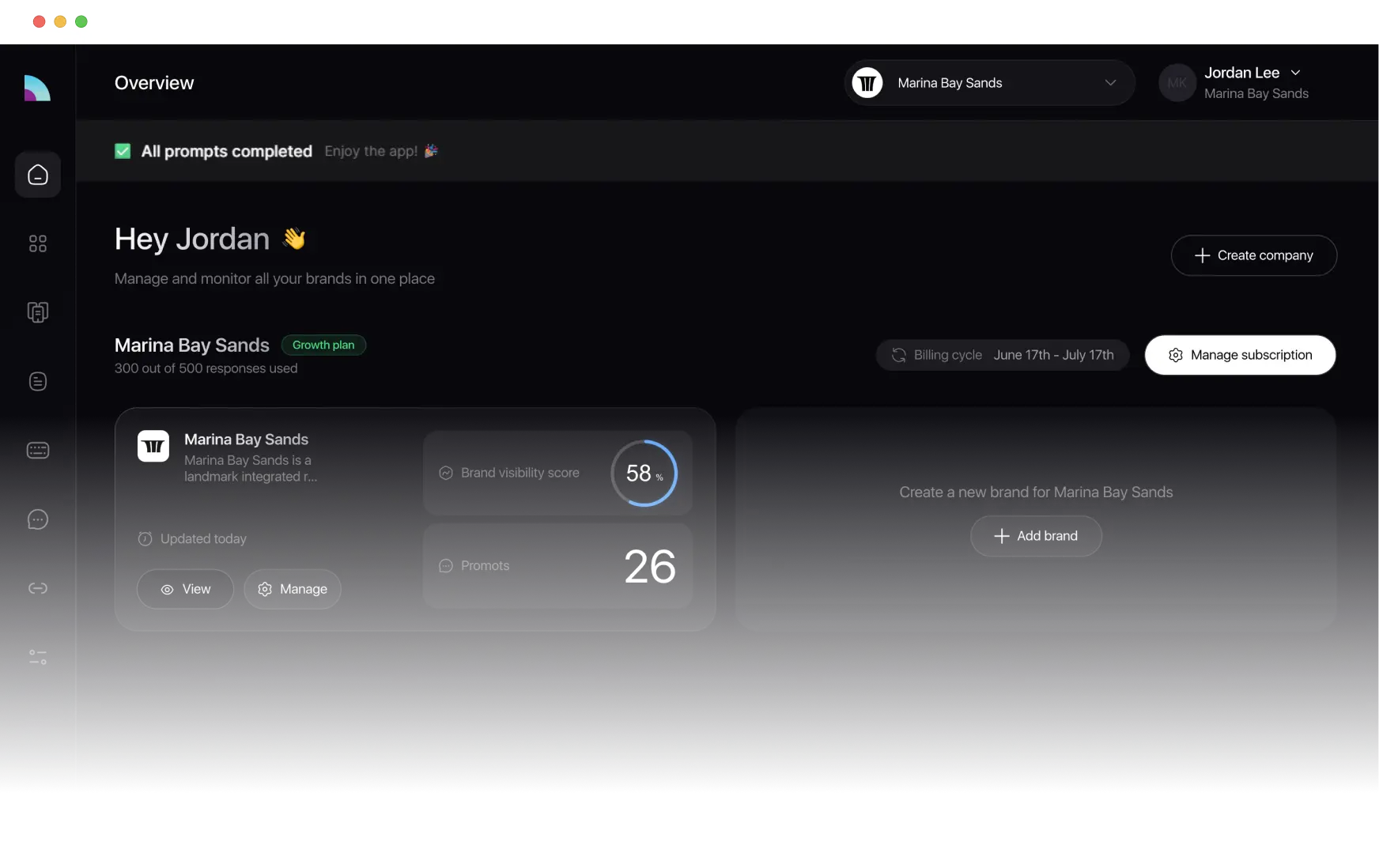Click the Marina Bay Sands brand card title
The image size is (1379, 868).
246,440
